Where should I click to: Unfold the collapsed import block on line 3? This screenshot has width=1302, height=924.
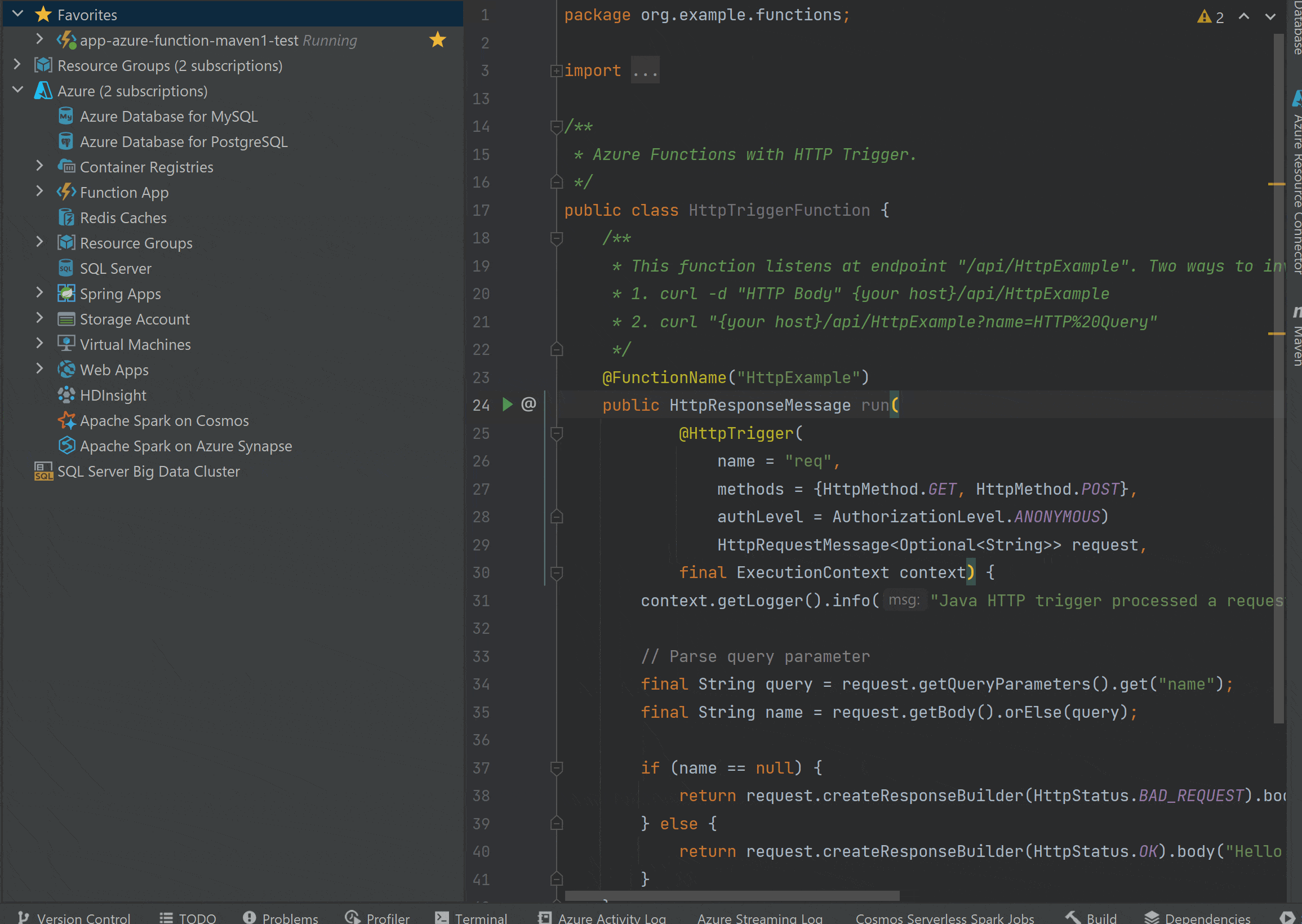(556, 70)
